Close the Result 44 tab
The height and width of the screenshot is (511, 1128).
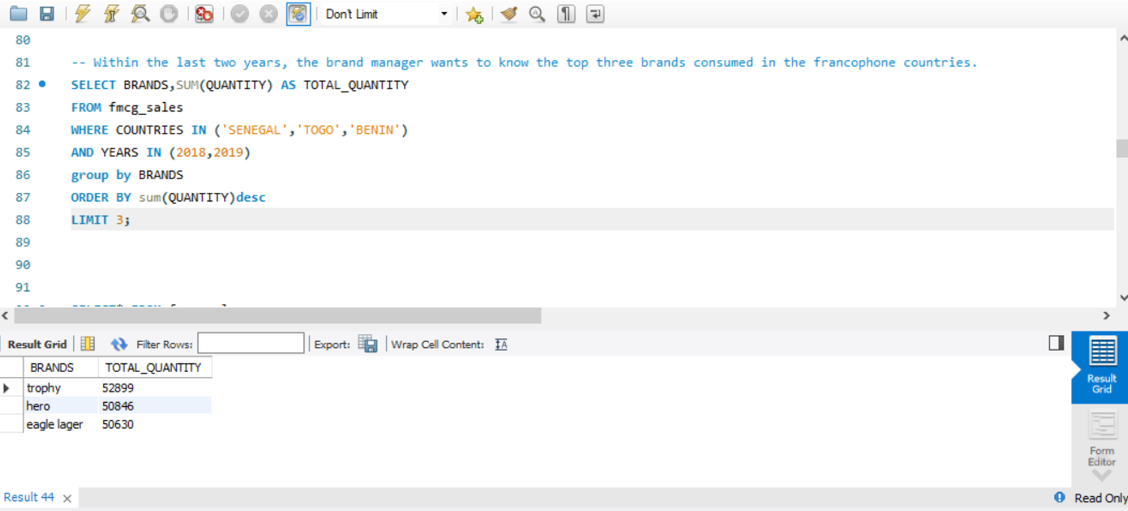point(67,498)
